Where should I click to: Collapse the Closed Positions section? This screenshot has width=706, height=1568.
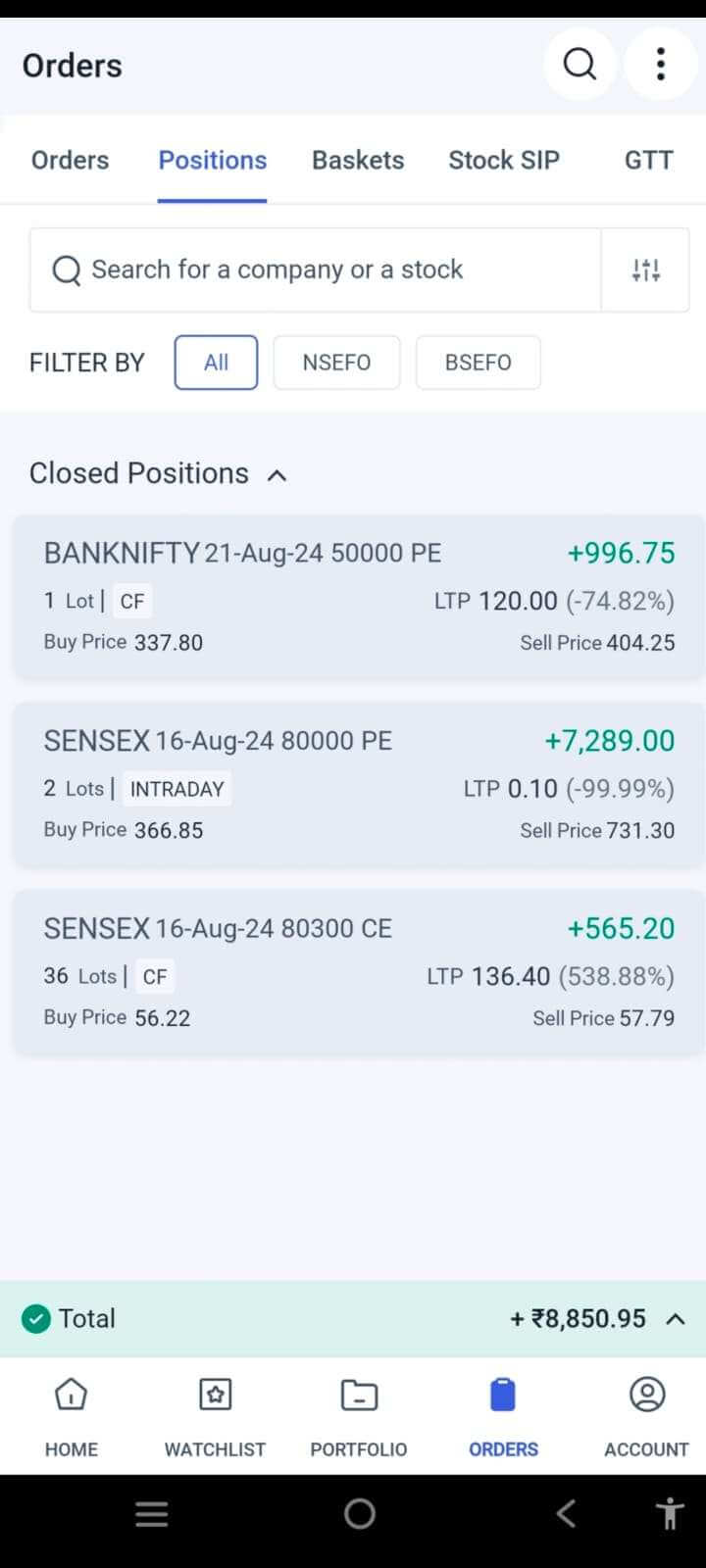(x=277, y=475)
